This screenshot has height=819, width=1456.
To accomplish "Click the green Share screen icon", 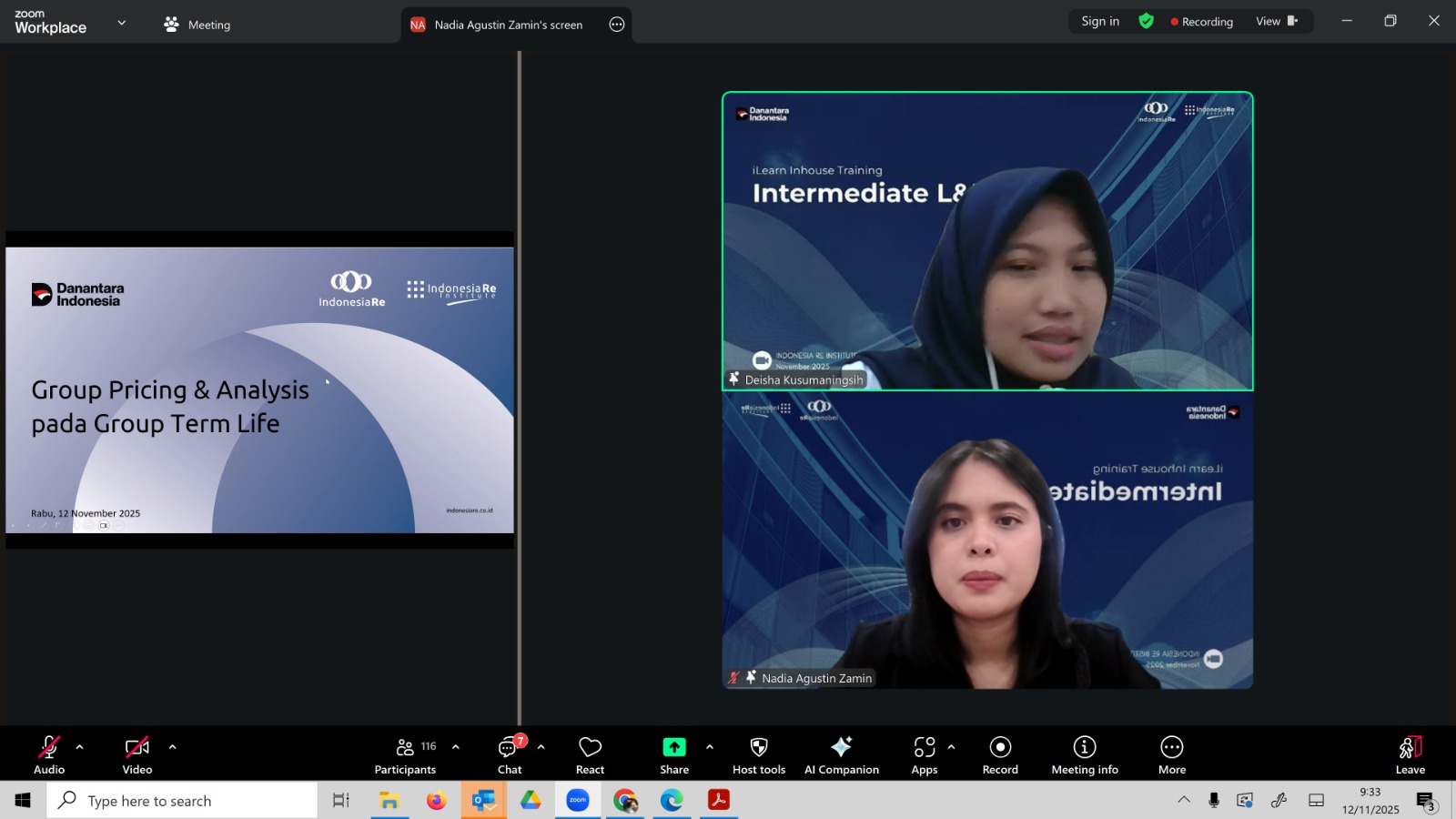I will tap(674, 747).
